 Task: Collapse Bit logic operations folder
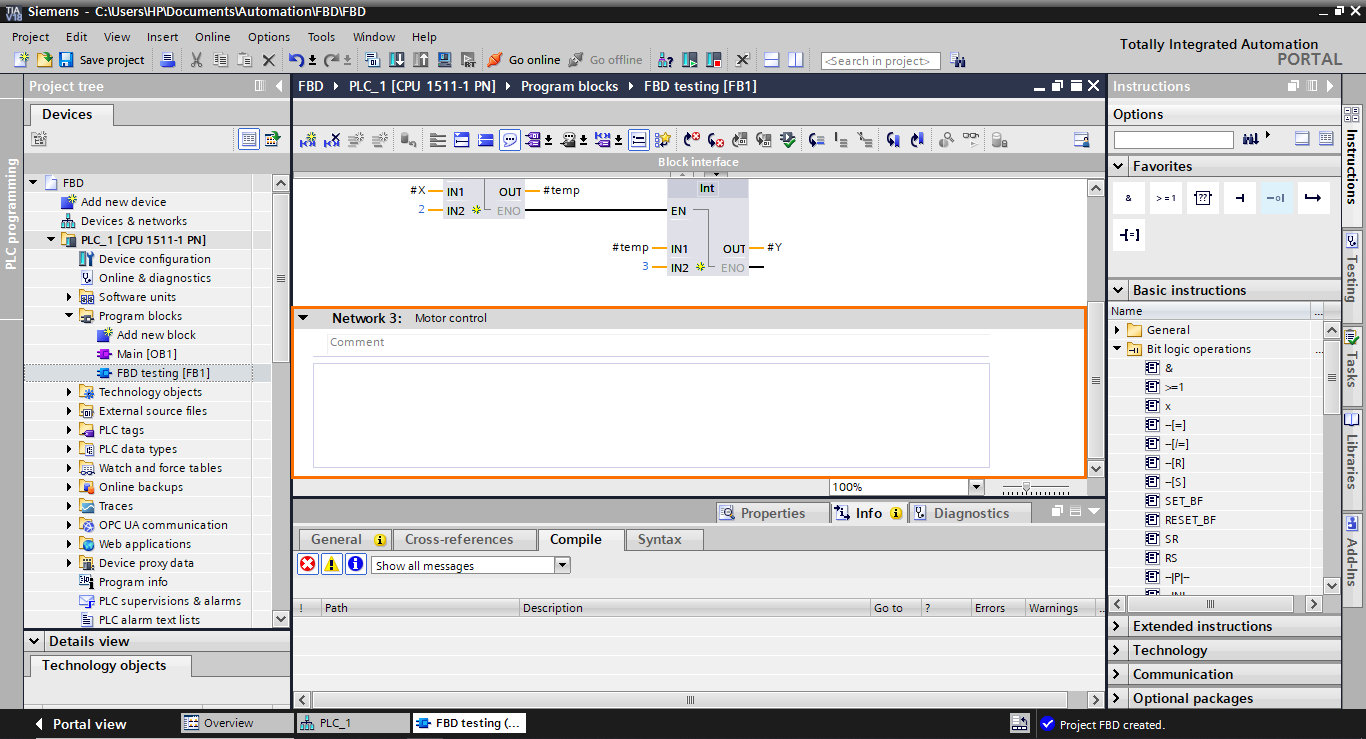click(x=1118, y=349)
